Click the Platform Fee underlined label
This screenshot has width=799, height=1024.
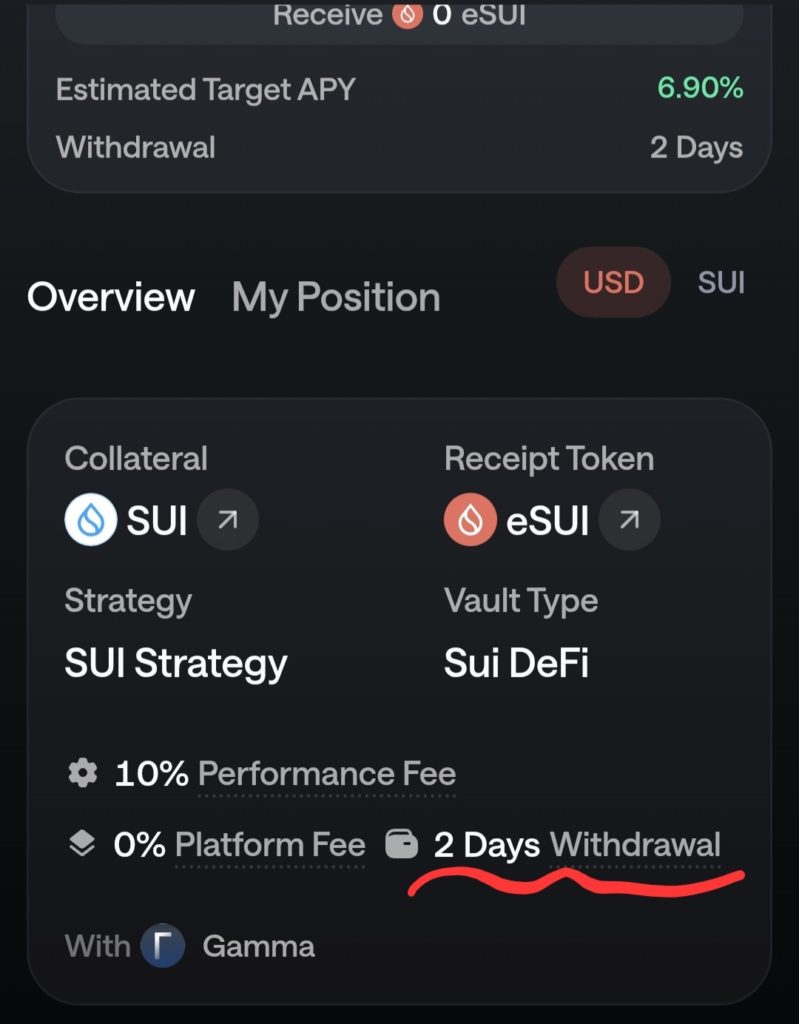click(270, 845)
